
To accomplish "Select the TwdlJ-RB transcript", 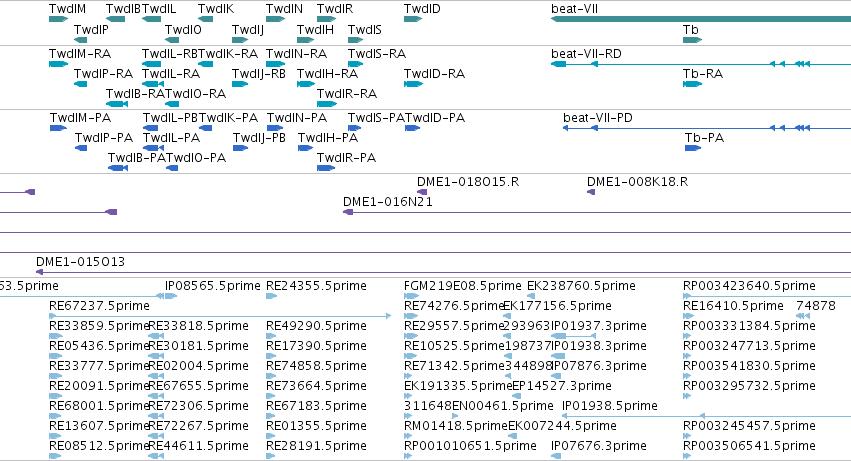I will (x=240, y=84).
